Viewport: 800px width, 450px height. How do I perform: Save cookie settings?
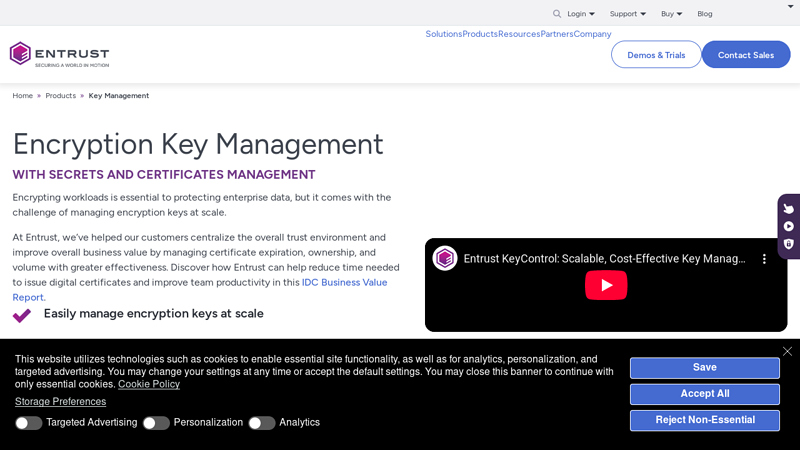tap(705, 368)
